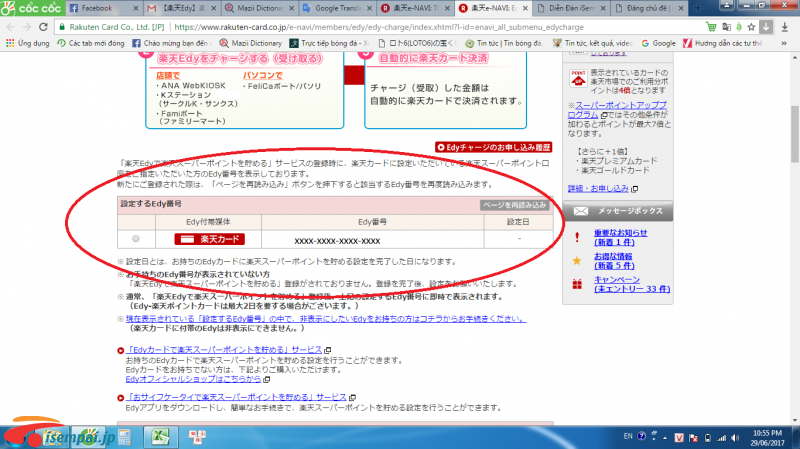
Task: Click the envelope icon in message box
Action: (581, 211)
